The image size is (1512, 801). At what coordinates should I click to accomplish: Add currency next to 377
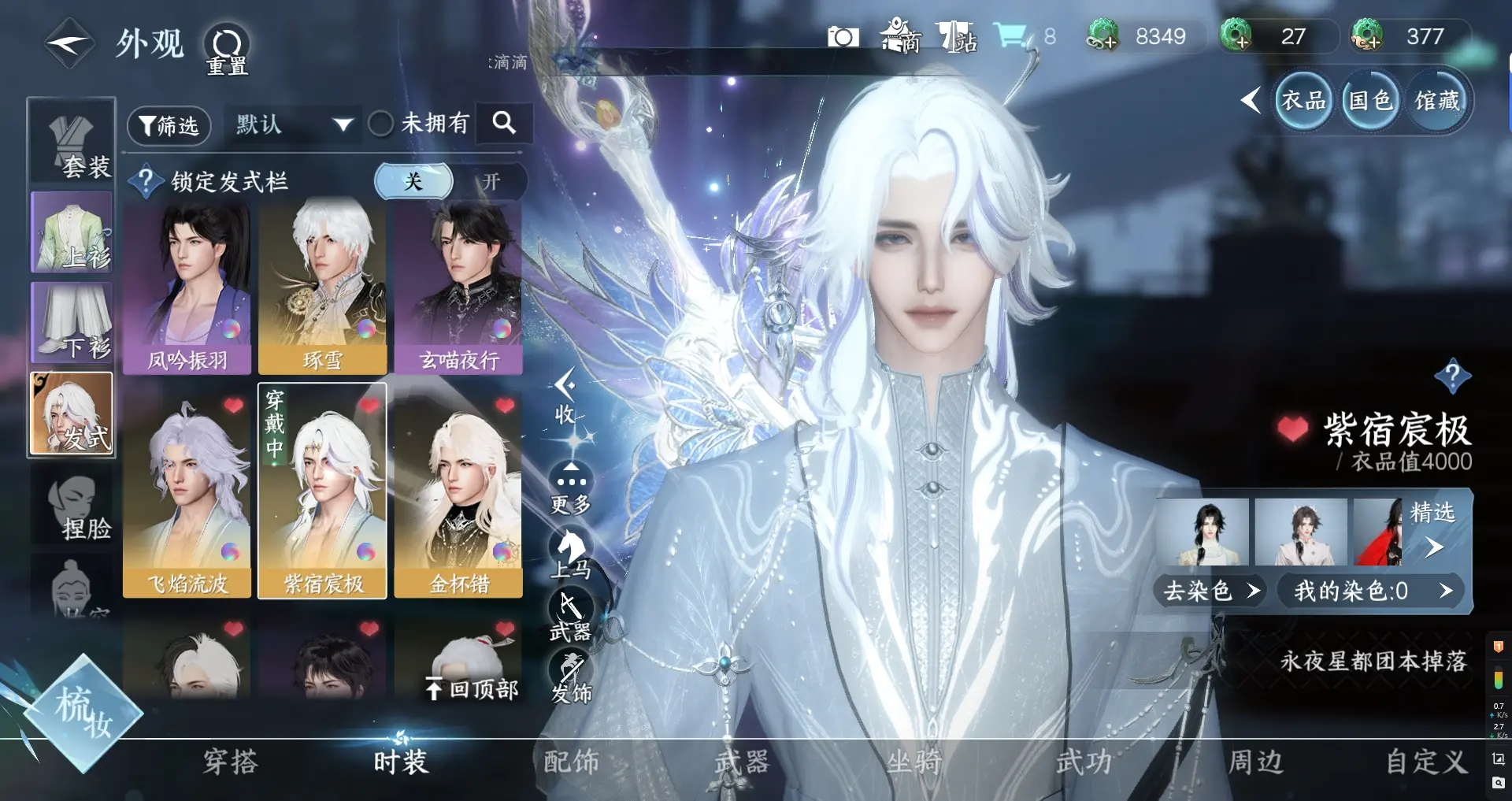[1367, 35]
